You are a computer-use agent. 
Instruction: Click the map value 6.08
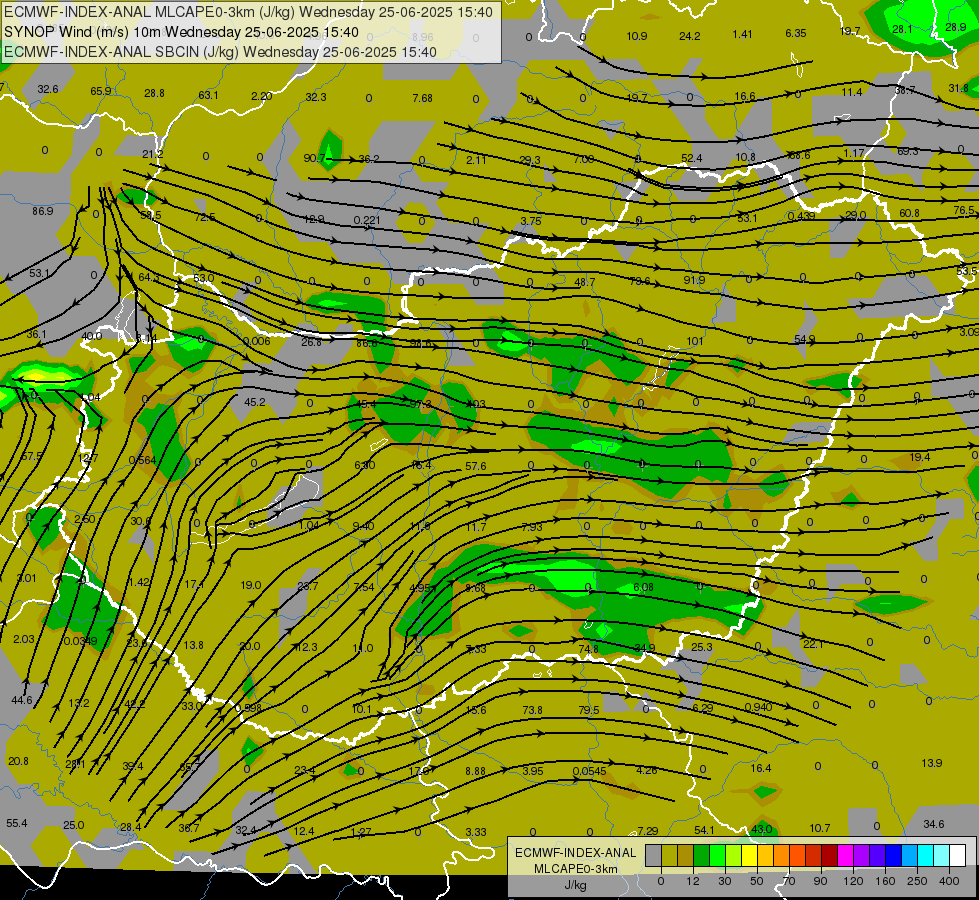[x=644, y=587]
